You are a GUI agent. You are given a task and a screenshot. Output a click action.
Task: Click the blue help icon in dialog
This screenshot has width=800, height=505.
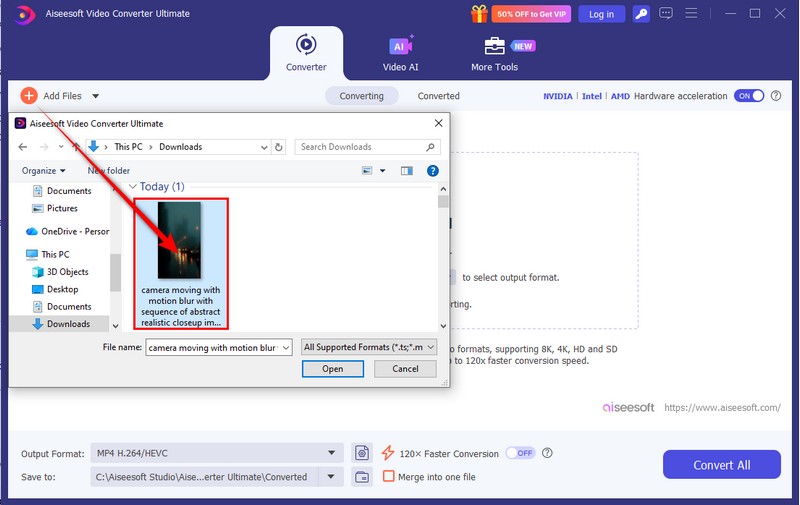pos(433,171)
